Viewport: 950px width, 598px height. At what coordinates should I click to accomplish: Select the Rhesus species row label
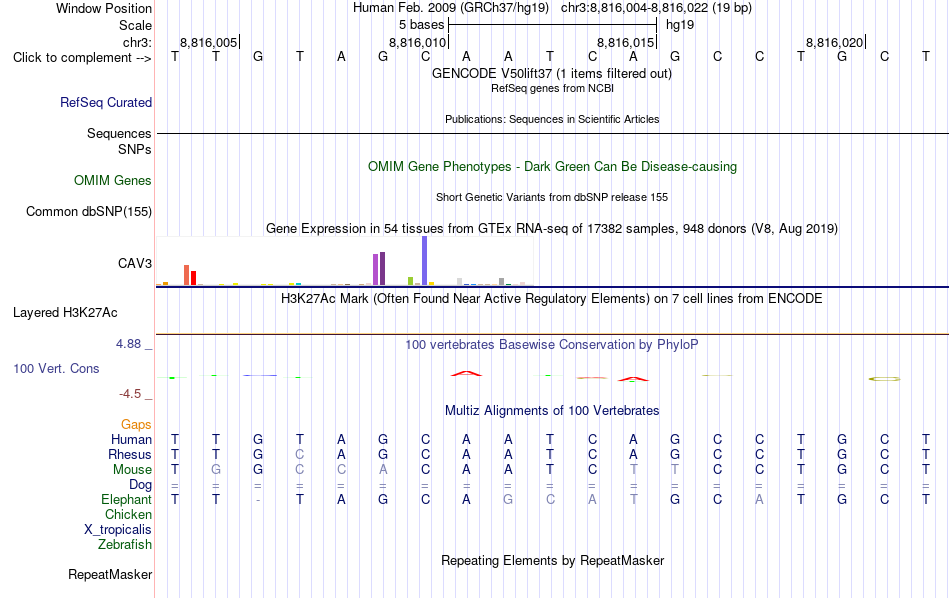[x=130, y=454]
